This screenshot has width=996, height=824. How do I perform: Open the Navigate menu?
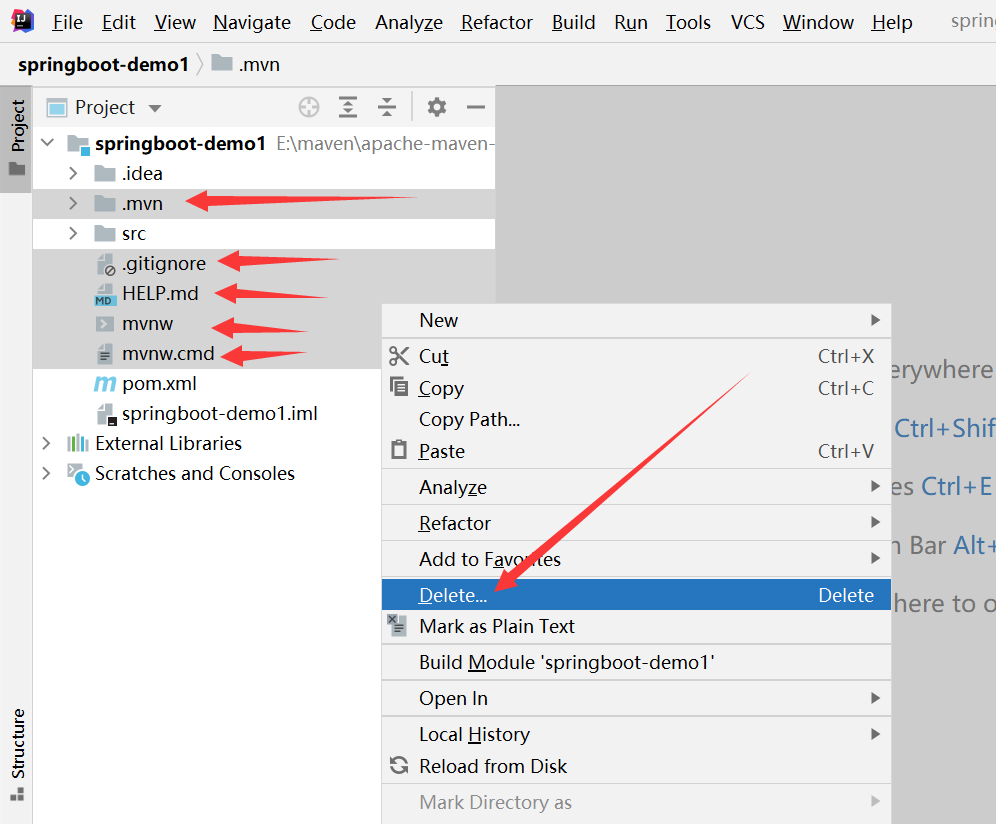[252, 22]
